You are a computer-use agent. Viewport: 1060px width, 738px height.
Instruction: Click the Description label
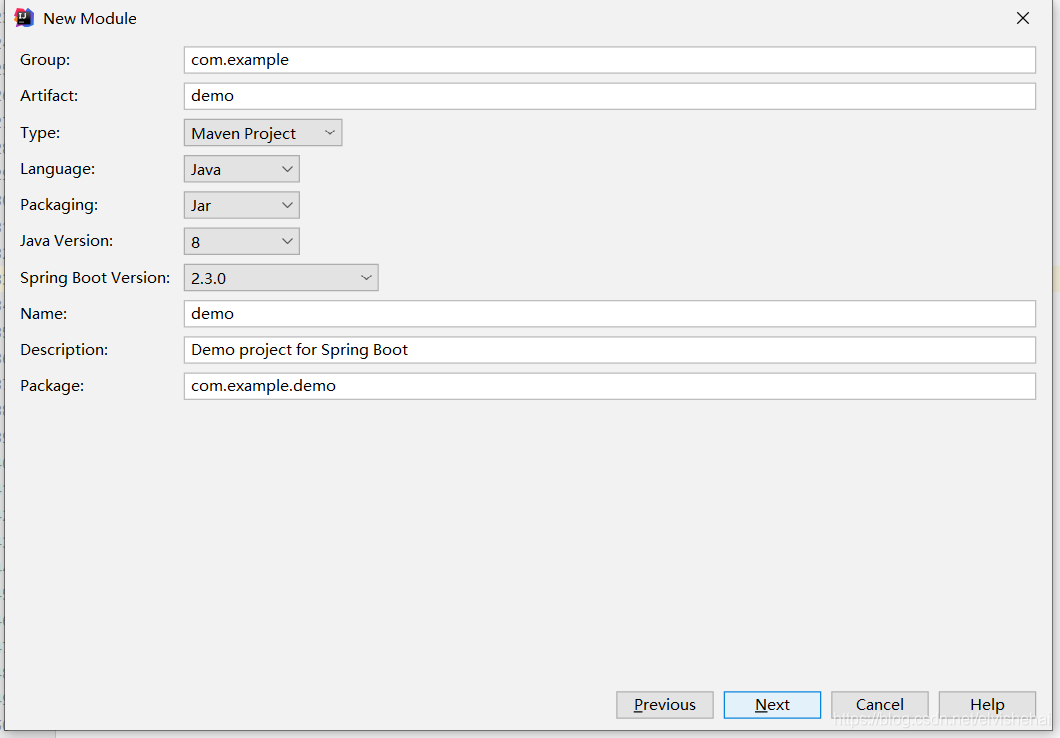(64, 350)
